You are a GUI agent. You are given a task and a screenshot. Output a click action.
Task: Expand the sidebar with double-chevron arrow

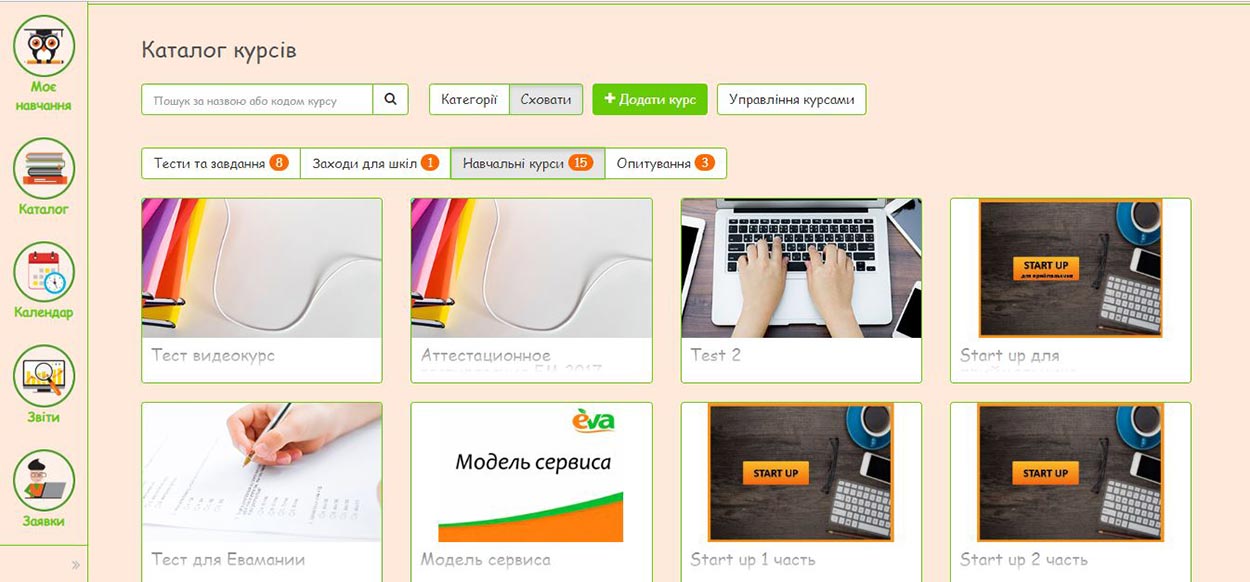pos(75,565)
